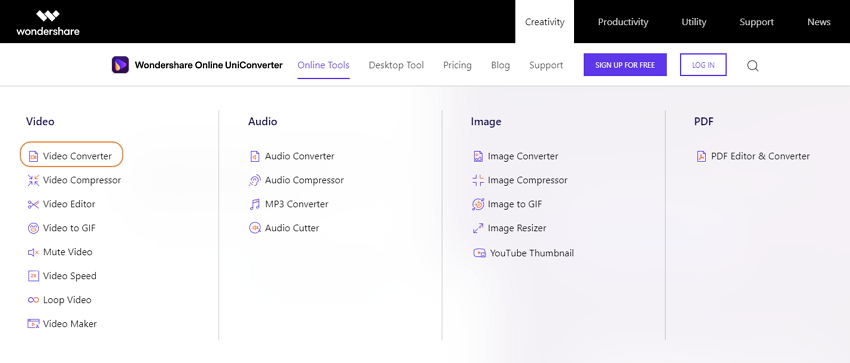Click the Wondershare logo
Image resolution: width=850 pixels, height=363 pixels.
48,22
